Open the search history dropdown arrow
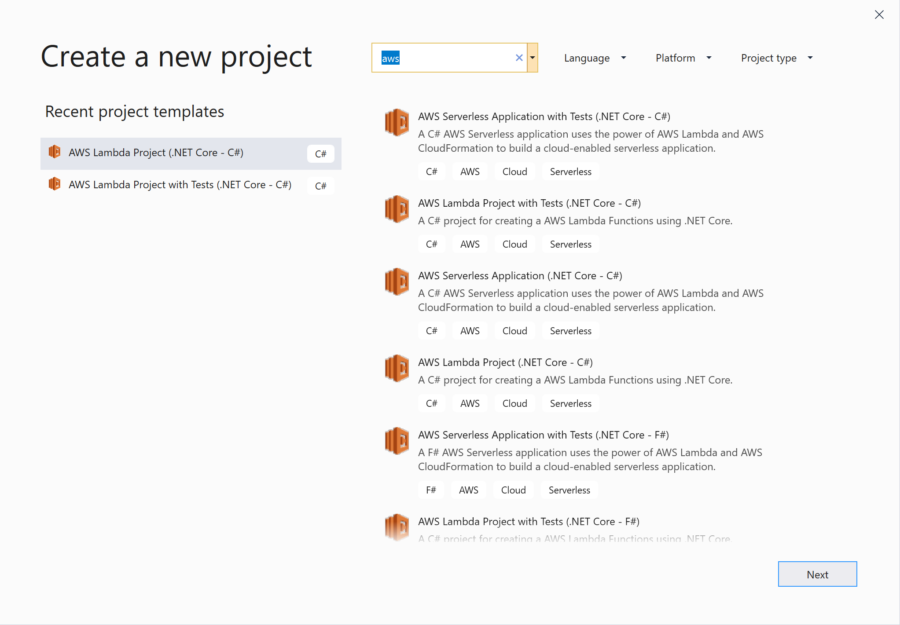Viewport: 900px width, 625px height. coord(533,58)
